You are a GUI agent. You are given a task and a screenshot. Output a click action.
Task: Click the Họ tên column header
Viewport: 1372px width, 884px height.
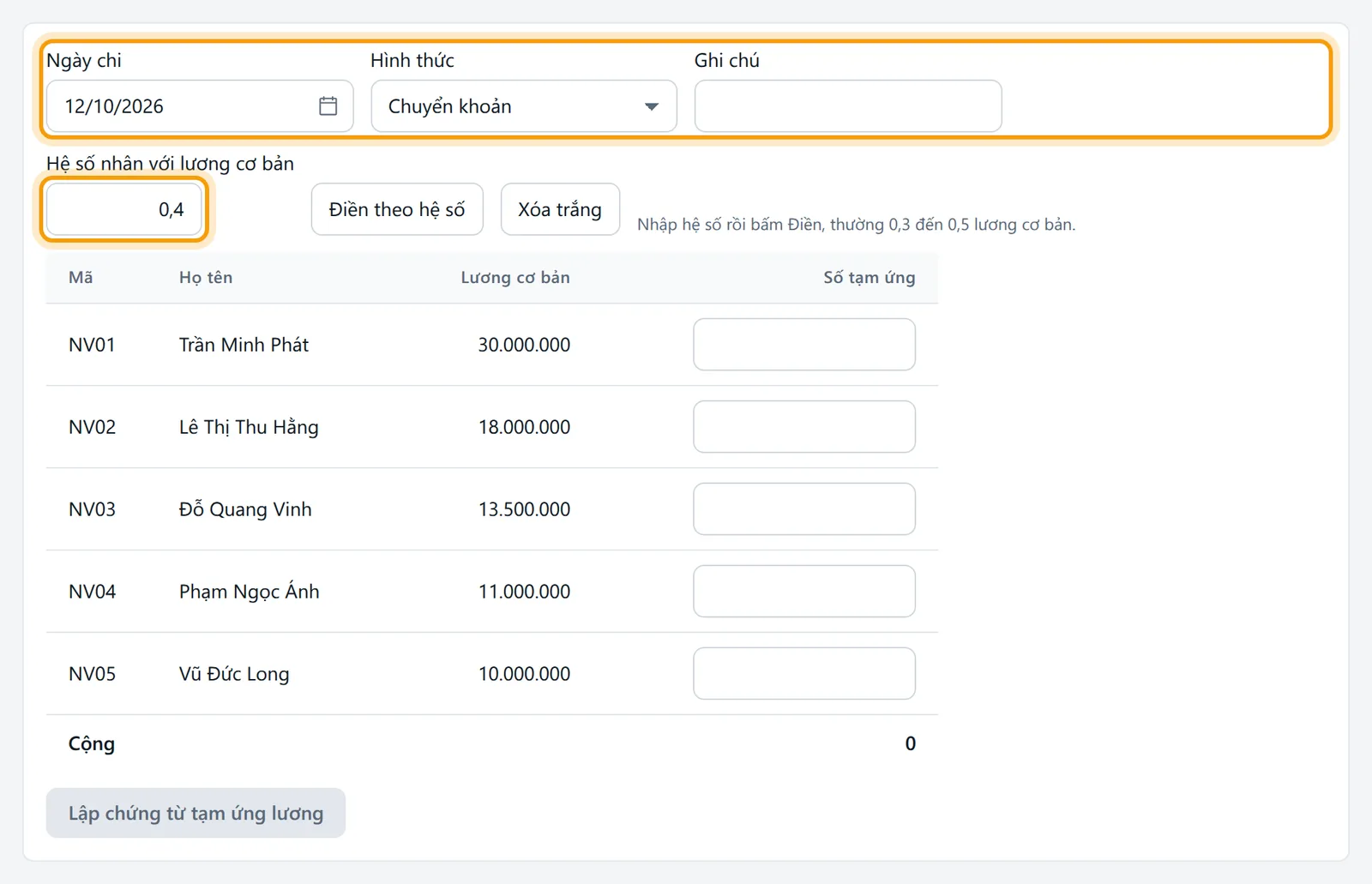(206, 278)
